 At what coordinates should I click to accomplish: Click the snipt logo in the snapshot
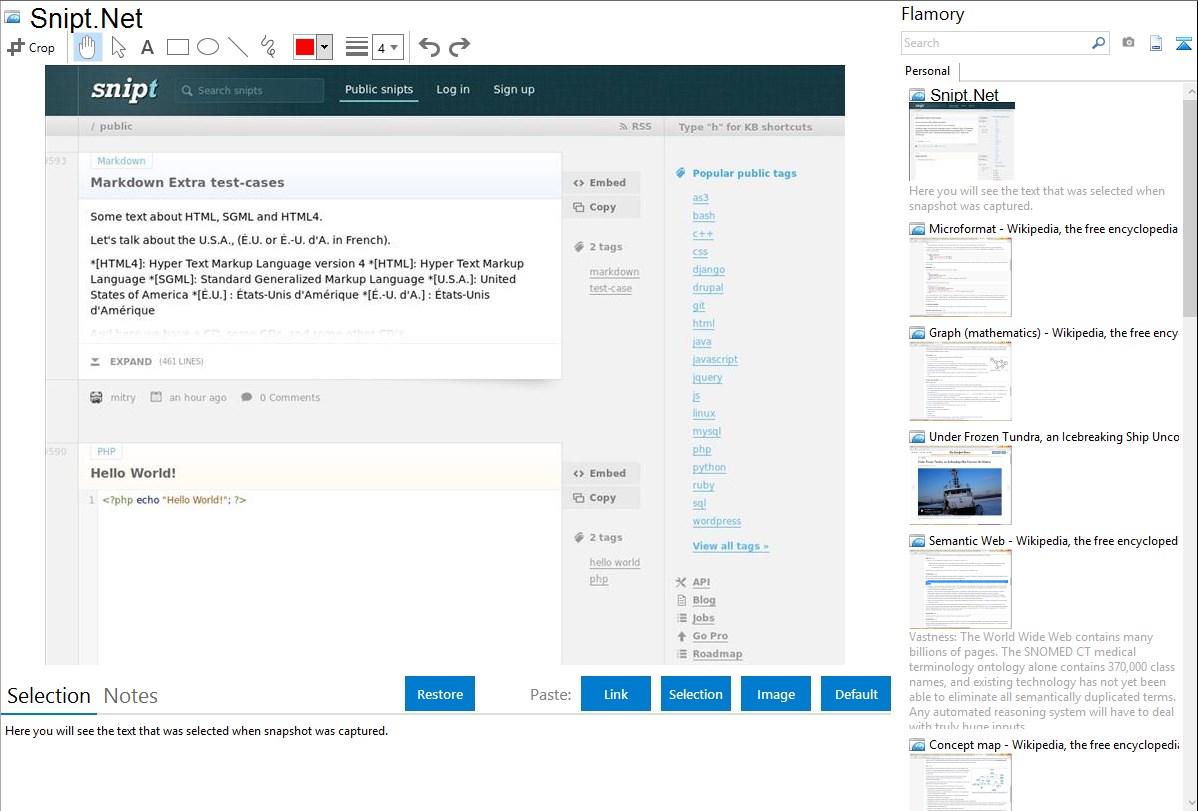[125, 89]
